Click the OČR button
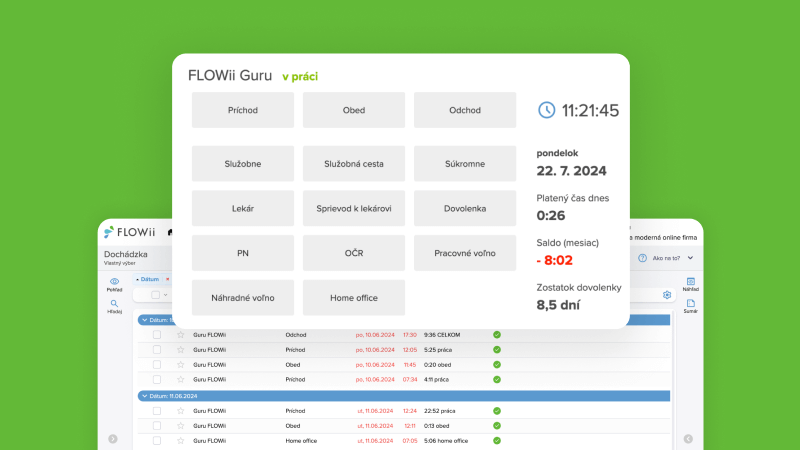800x451 pixels. (354, 253)
